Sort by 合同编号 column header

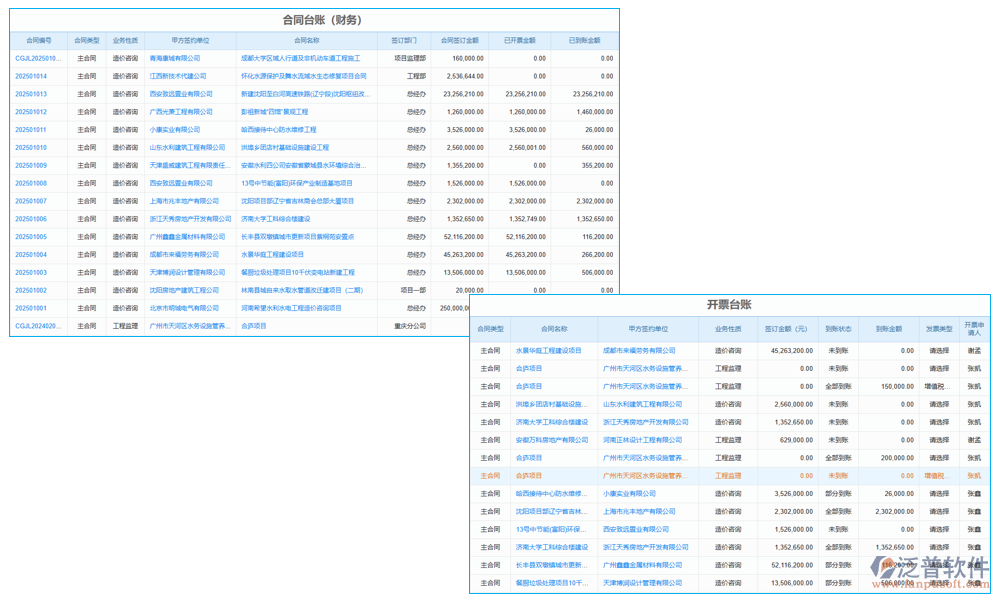pos(38,41)
